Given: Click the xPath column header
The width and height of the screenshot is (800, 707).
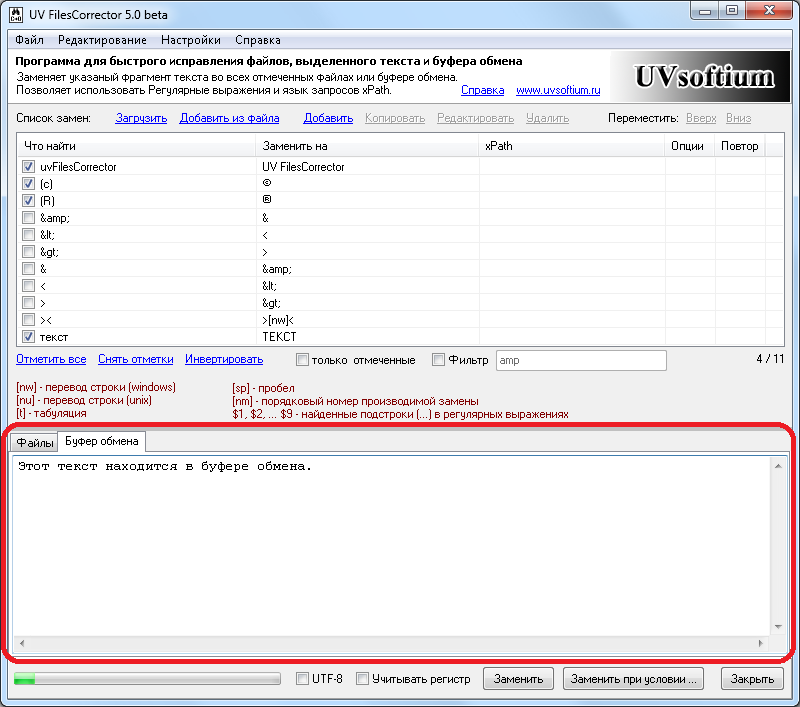Looking at the screenshot, I should coord(571,146).
